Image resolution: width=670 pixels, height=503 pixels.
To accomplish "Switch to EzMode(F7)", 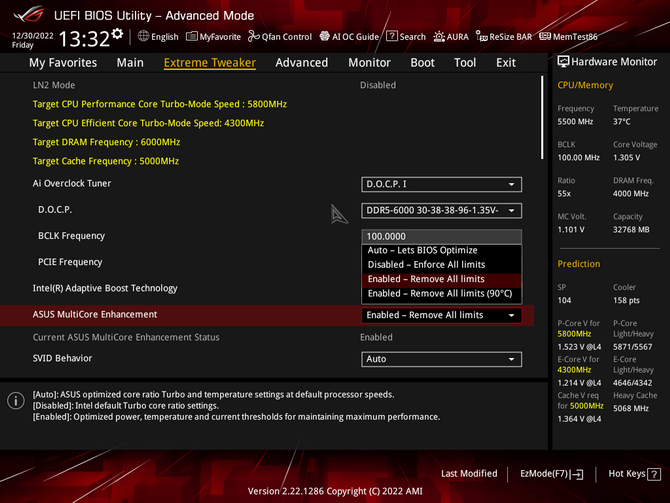I will tap(551, 474).
